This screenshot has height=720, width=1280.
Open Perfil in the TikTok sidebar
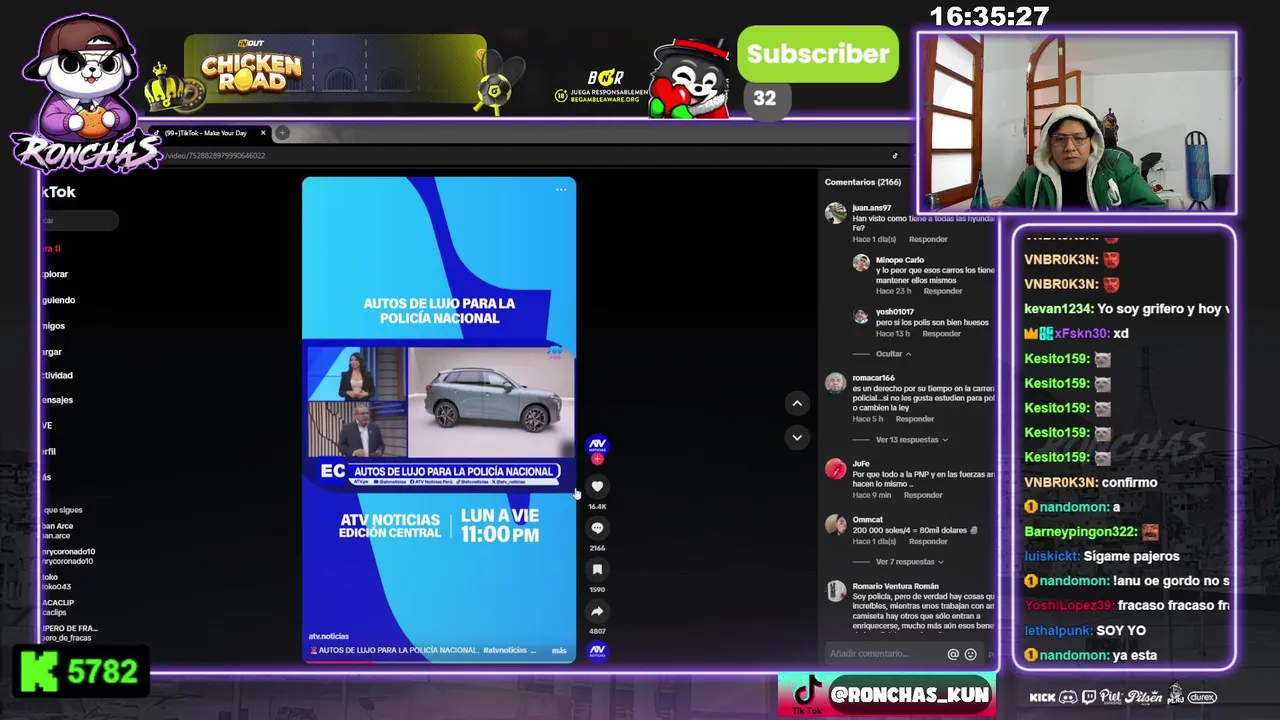pyautogui.click(x=49, y=452)
